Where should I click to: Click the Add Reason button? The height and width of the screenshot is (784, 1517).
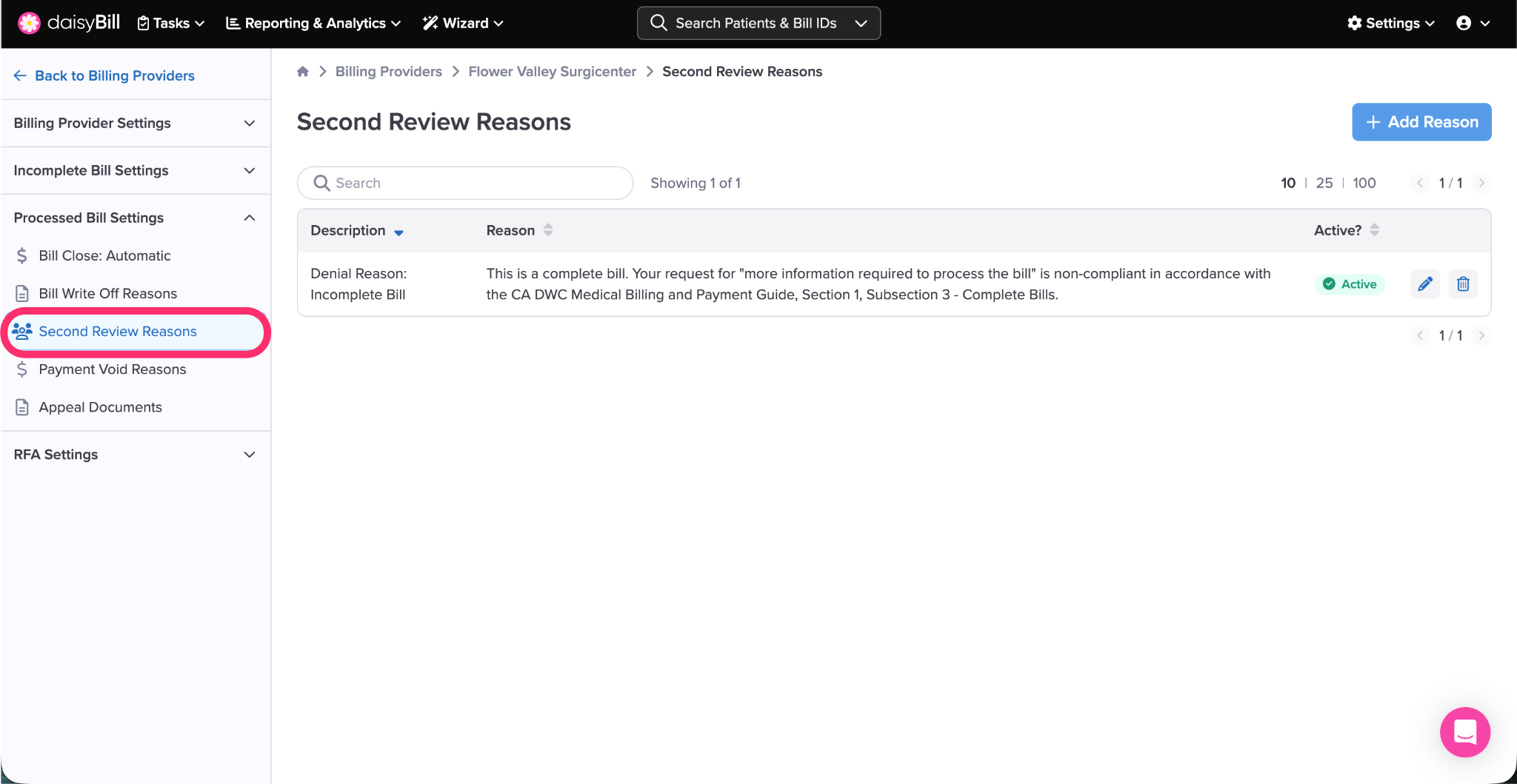click(1421, 122)
